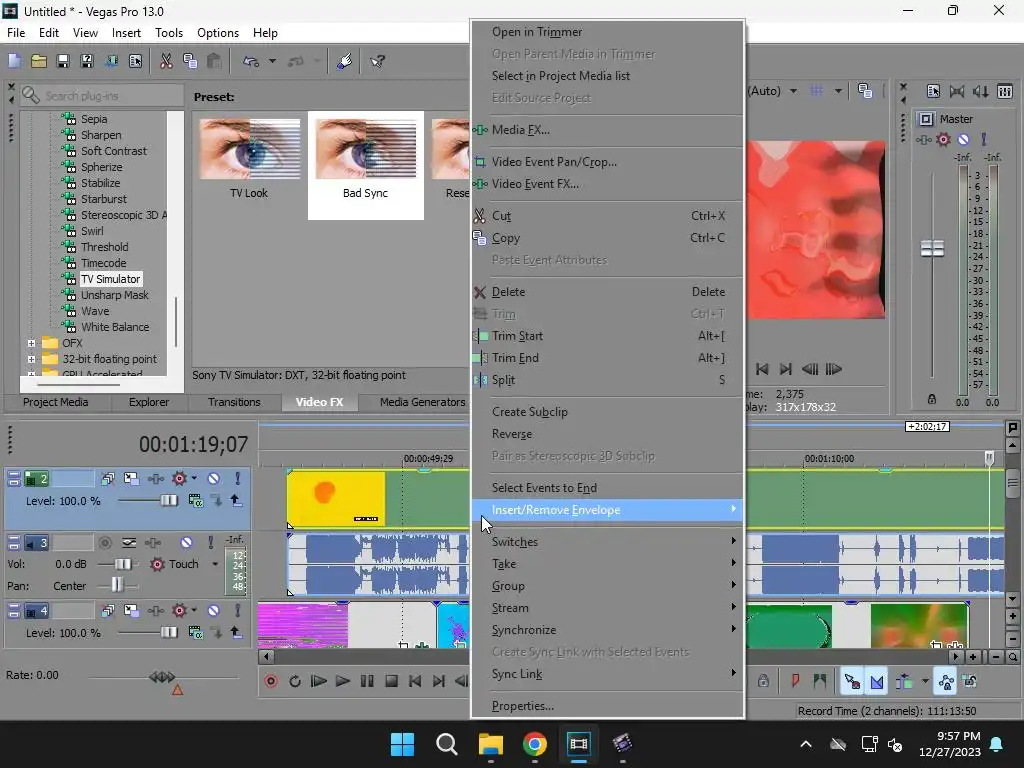Open File Explorer from the Windows taskbar
This screenshot has width=1024, height=768.
point(490,744)
